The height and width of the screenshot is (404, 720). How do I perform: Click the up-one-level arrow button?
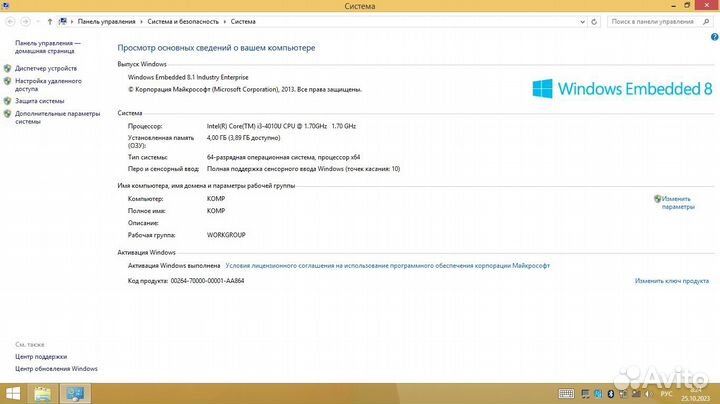tap(48, 20)
